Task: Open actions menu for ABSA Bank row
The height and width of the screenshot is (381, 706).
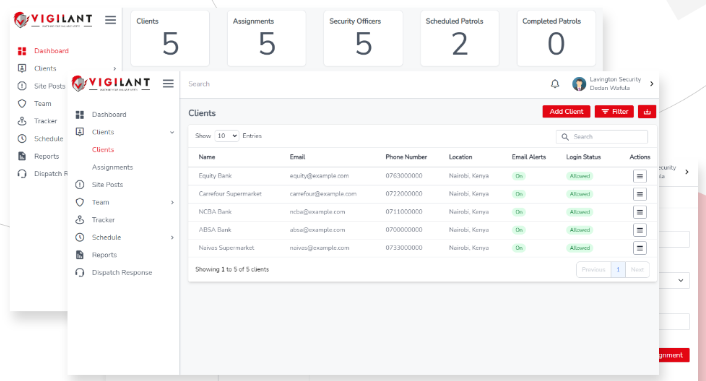Action: 640,230
